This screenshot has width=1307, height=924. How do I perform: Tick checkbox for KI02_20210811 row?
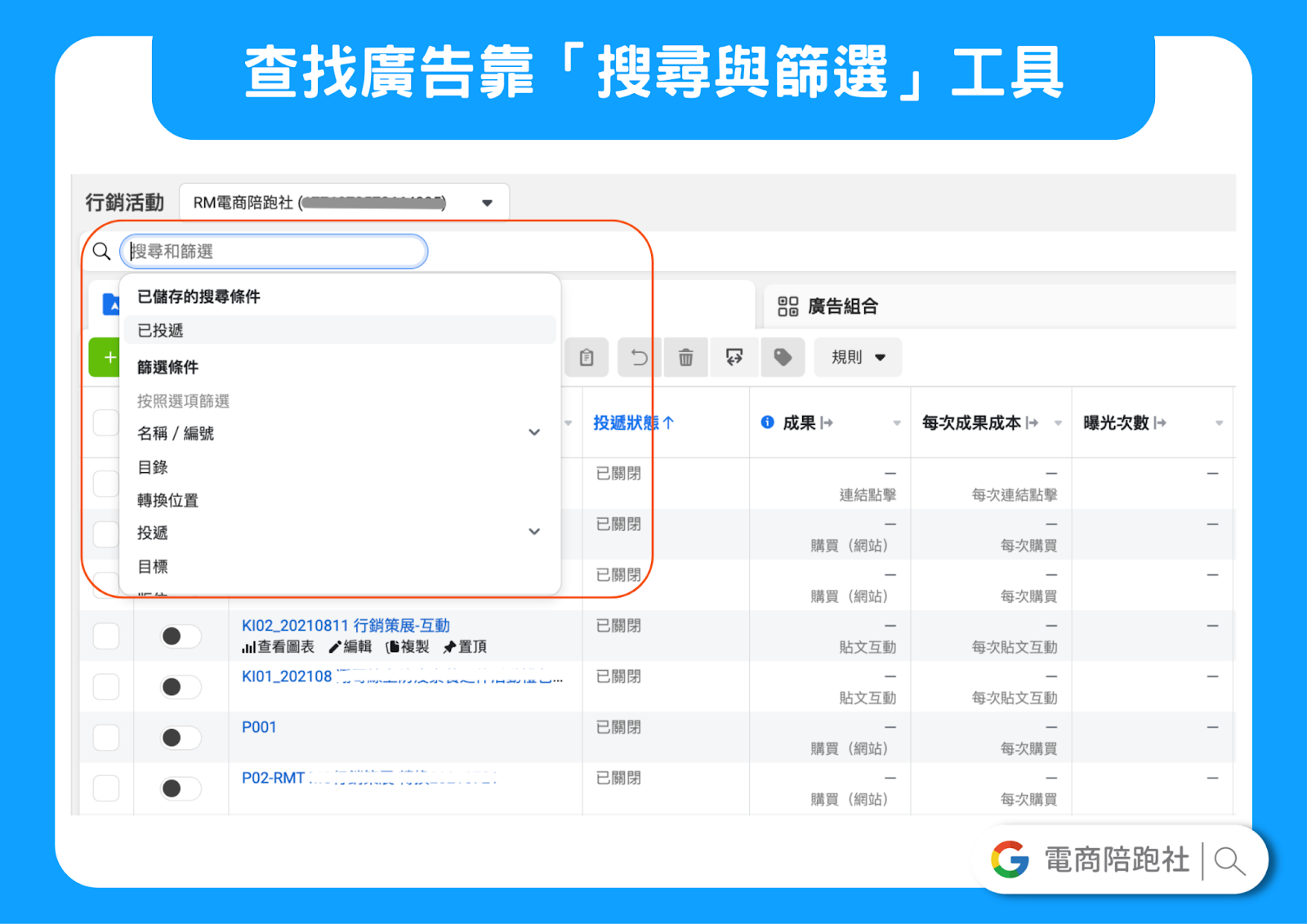click(106, 636)
